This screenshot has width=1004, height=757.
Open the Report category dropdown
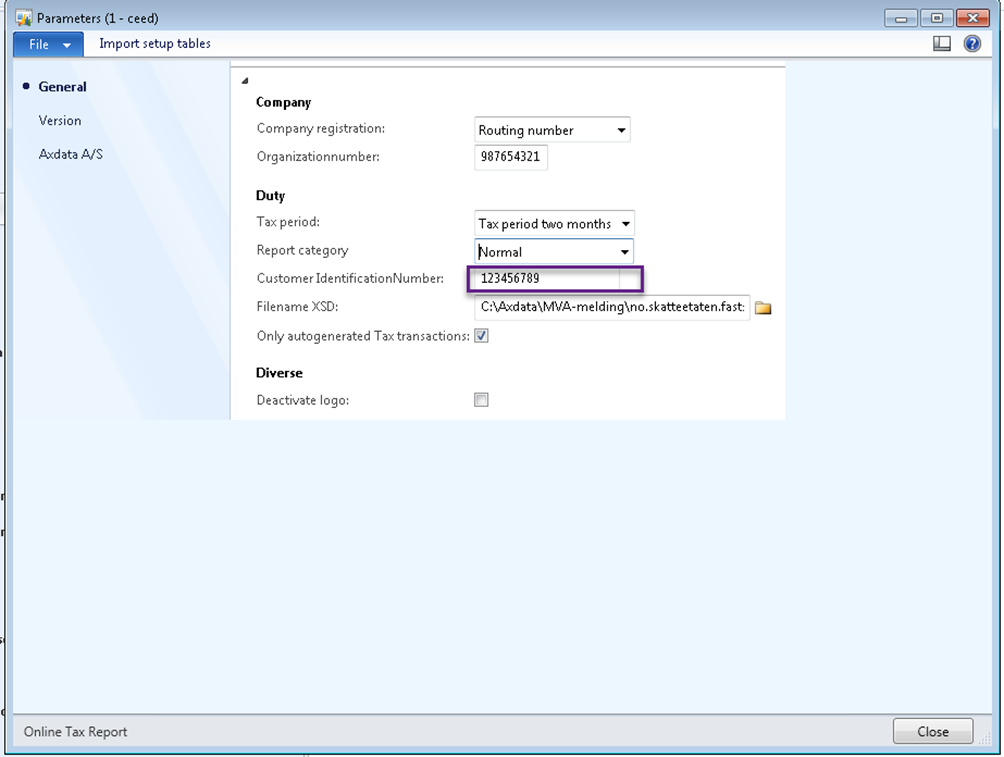pos(624,252)
